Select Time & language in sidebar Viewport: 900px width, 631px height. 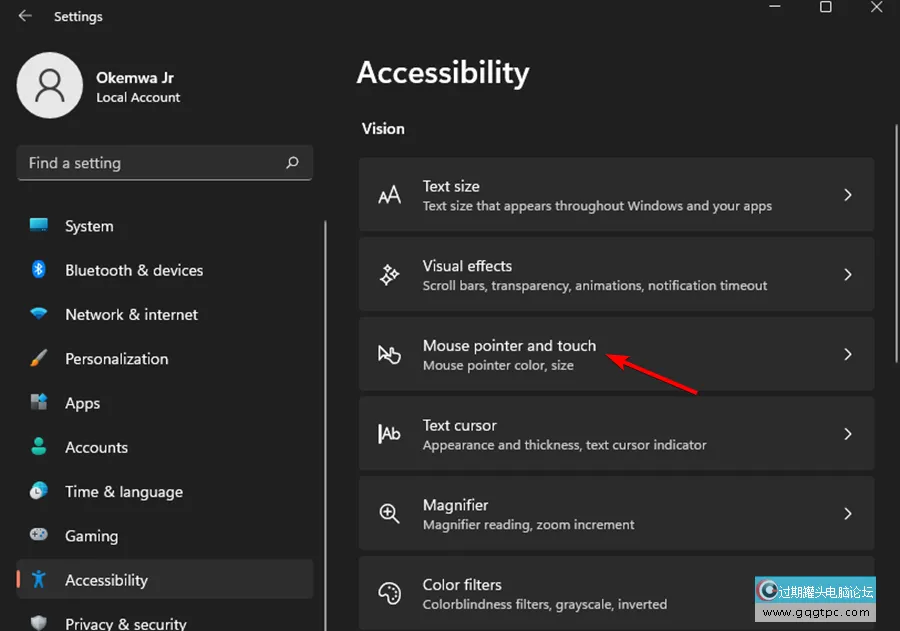123,492
